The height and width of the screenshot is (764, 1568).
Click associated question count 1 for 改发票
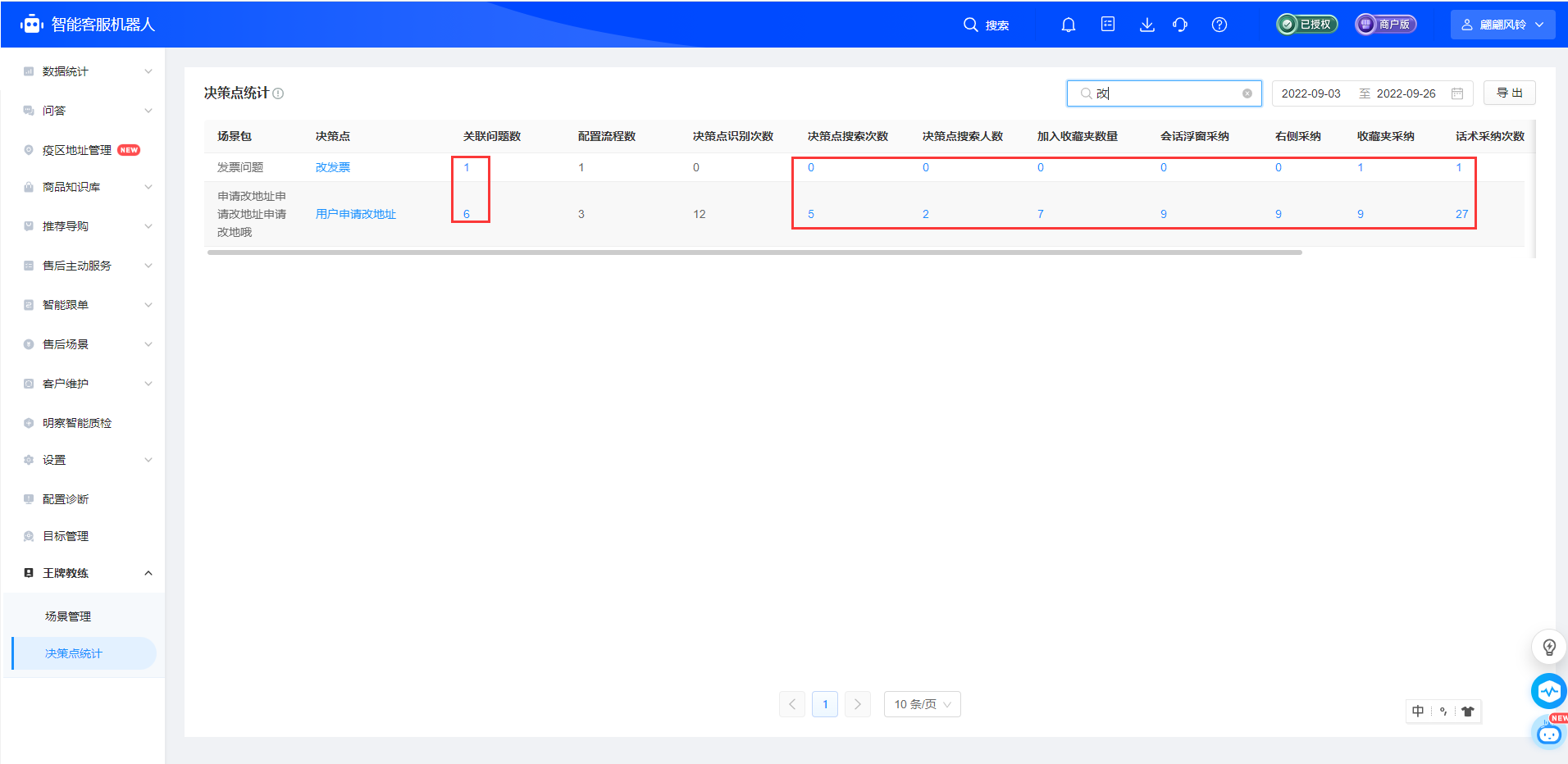click(467, 167)
